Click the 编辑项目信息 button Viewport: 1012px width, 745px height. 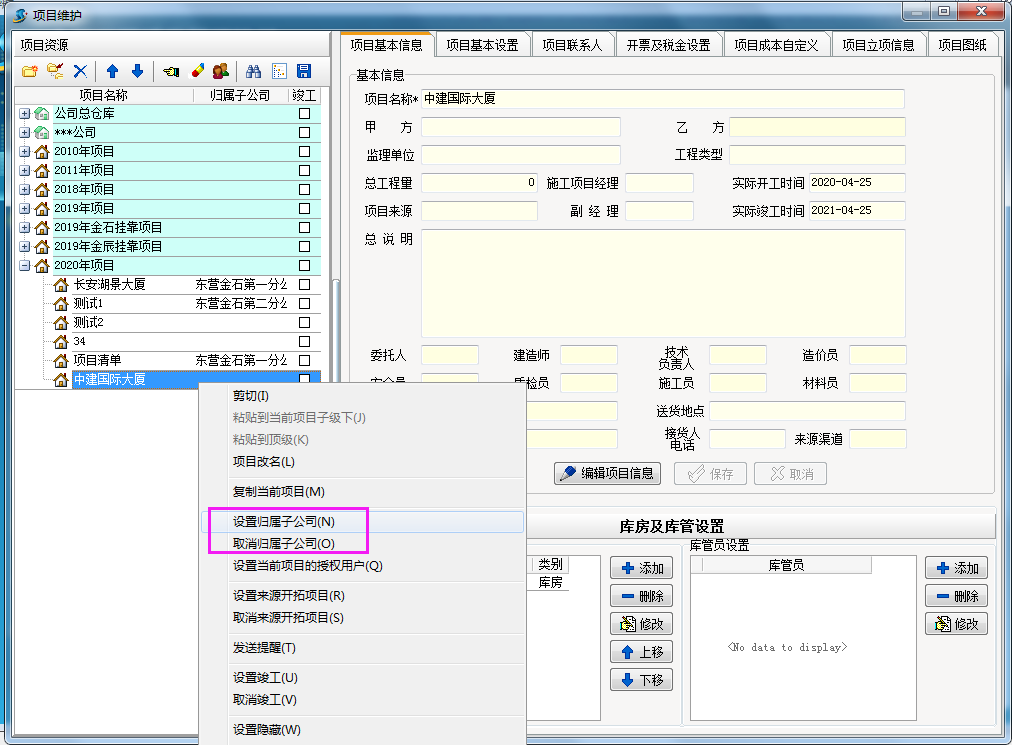click(x=608, y=473)
